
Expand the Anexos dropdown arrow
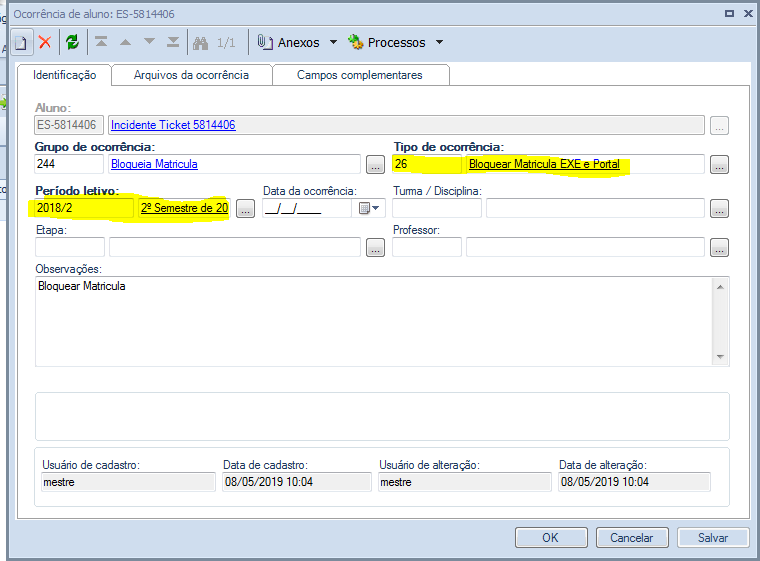click(333, 42)
